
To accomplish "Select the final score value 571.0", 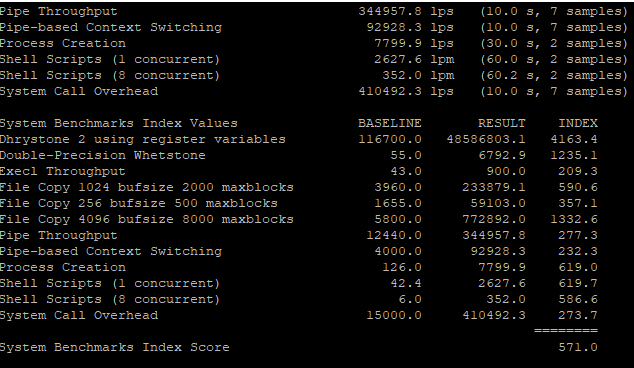I will [578, 347].
